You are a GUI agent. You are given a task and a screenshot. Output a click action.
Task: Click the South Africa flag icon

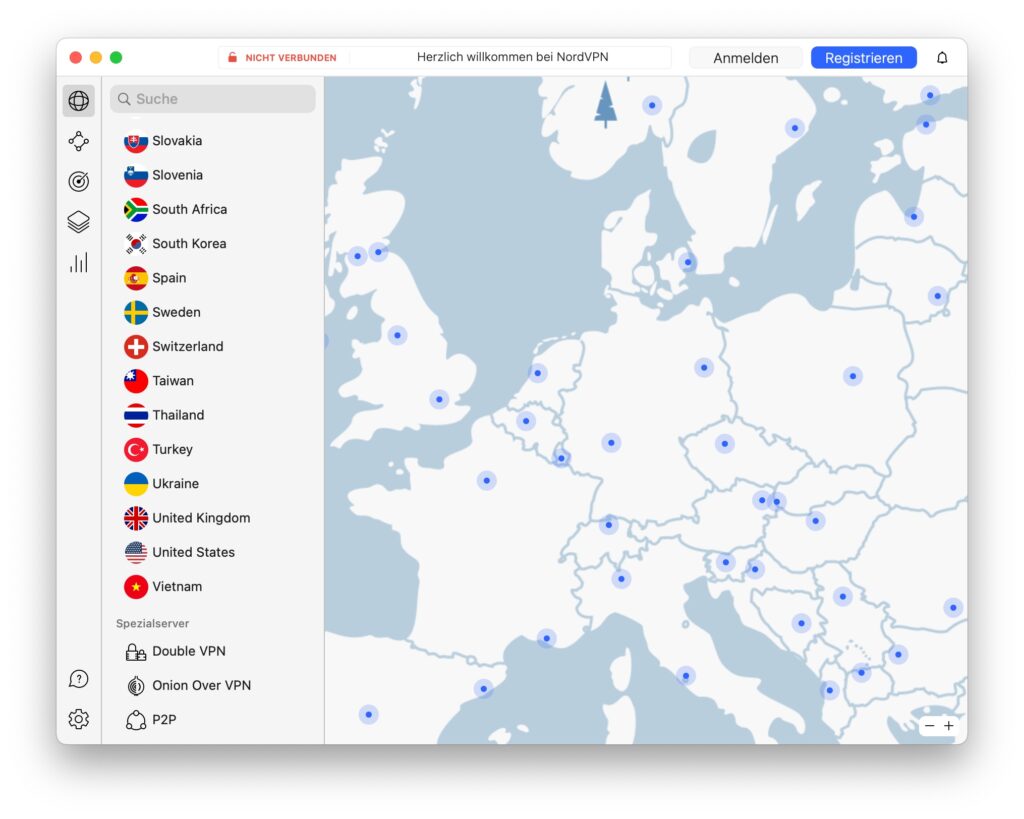tap(136, 210)
